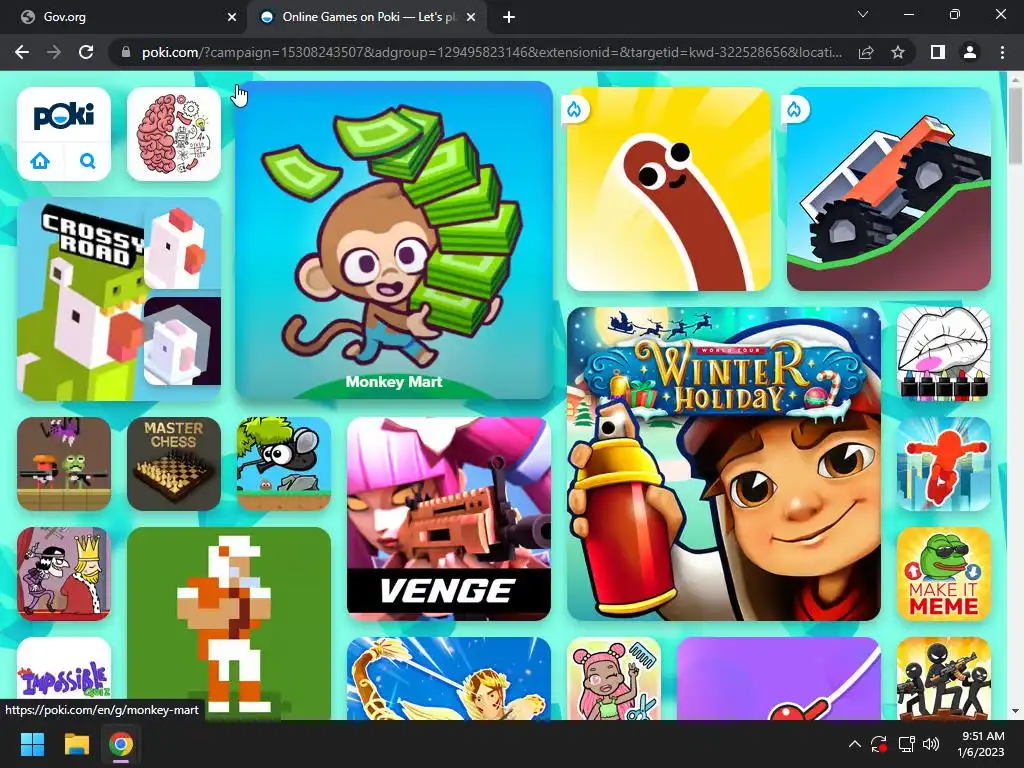Viewport: 1024px width, 768px height.
Task: Close the Poki tab
Action: point(471,17)
